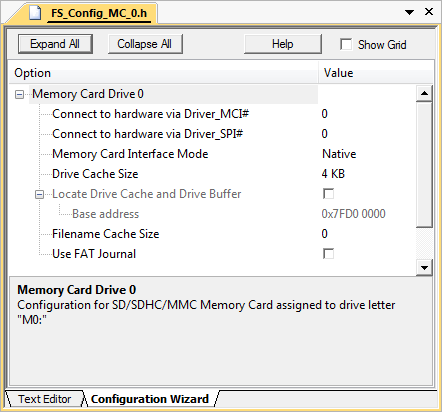The image size is (442, 412).
Task: Select Connect to hardware via Driver_SPI# row
Action: point(147,134)
